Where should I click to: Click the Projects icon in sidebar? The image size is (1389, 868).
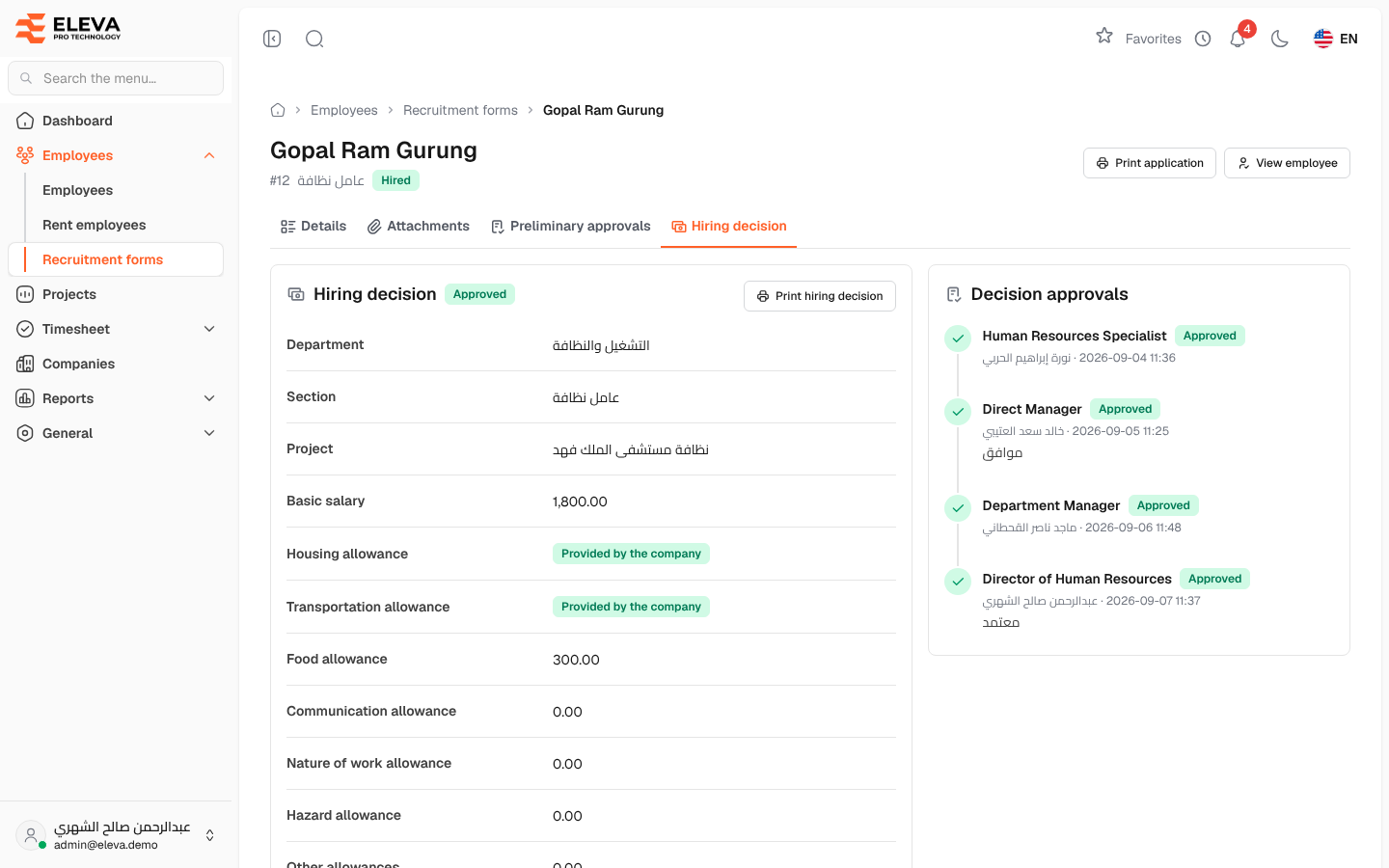pos(25,294)
